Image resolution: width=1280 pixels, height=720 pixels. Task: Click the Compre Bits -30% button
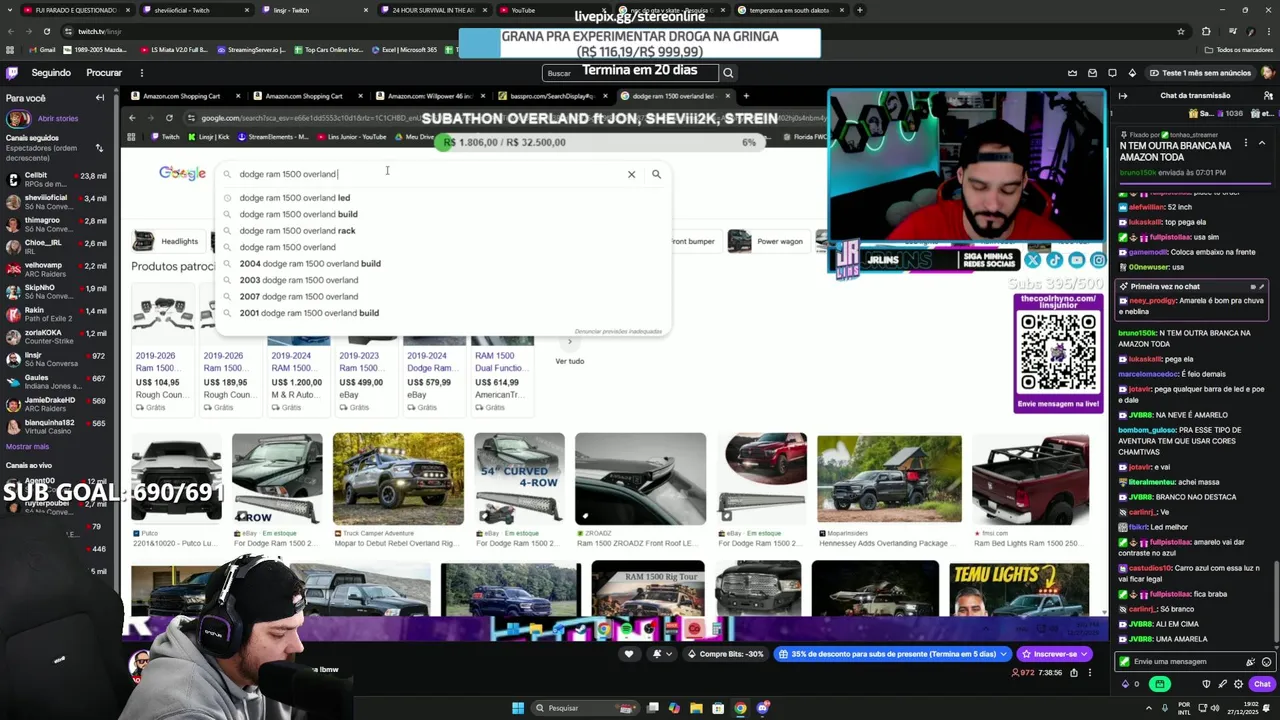(725, 654)
